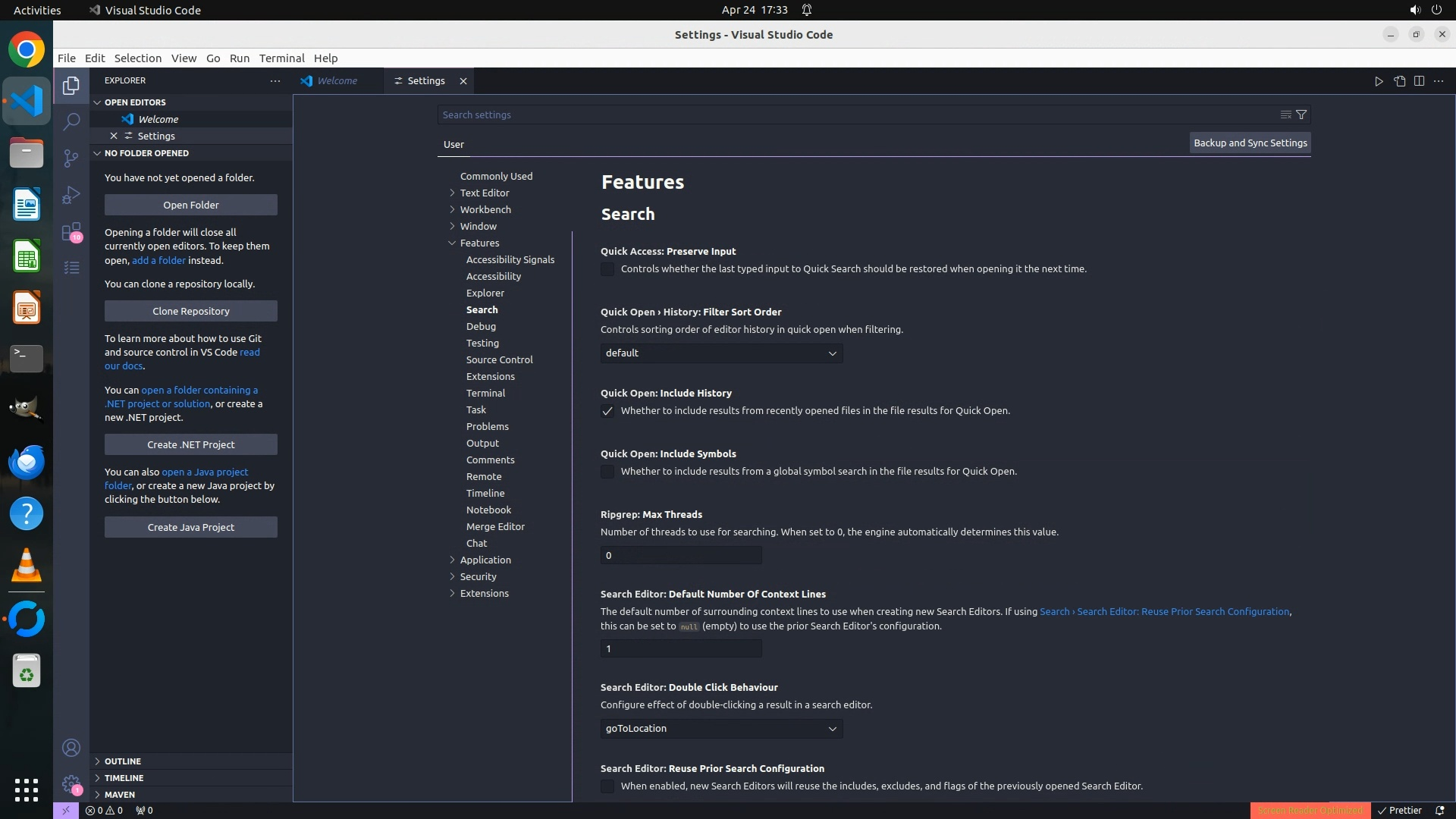Open Source Control view in activity bar
1456x819 pixels.
tap(71, 158)
